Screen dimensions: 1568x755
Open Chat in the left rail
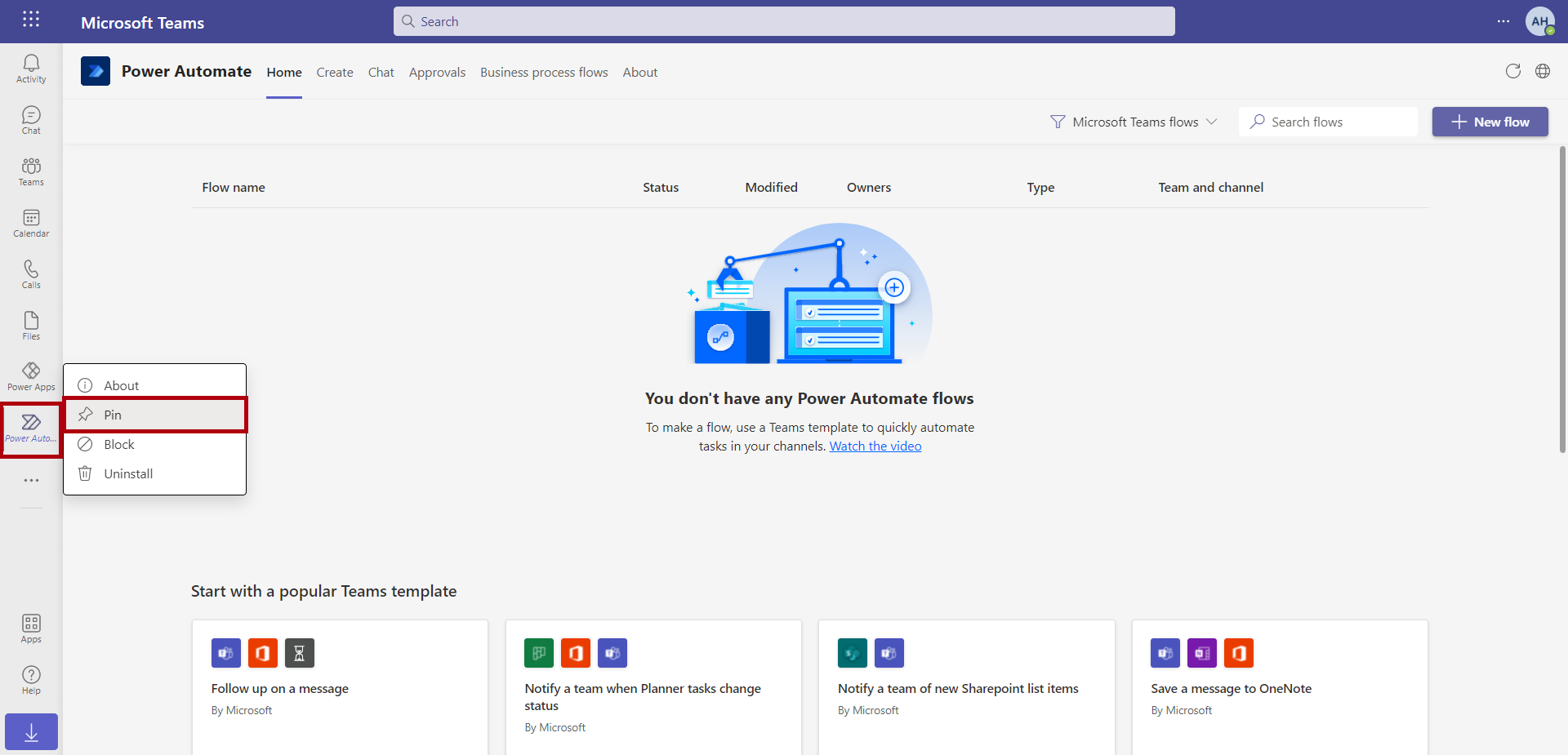[31, 120]
